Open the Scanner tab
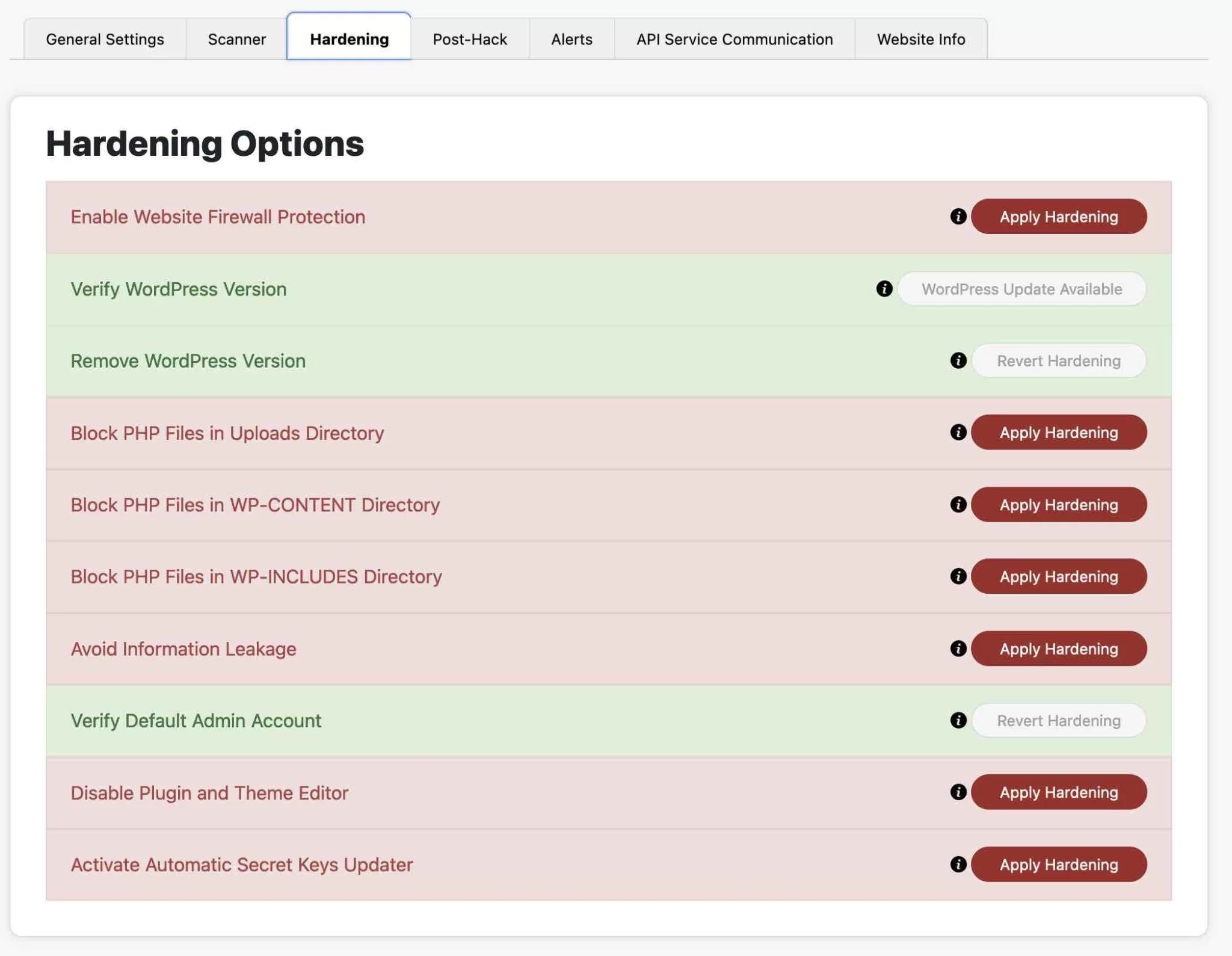 [236, 39]
